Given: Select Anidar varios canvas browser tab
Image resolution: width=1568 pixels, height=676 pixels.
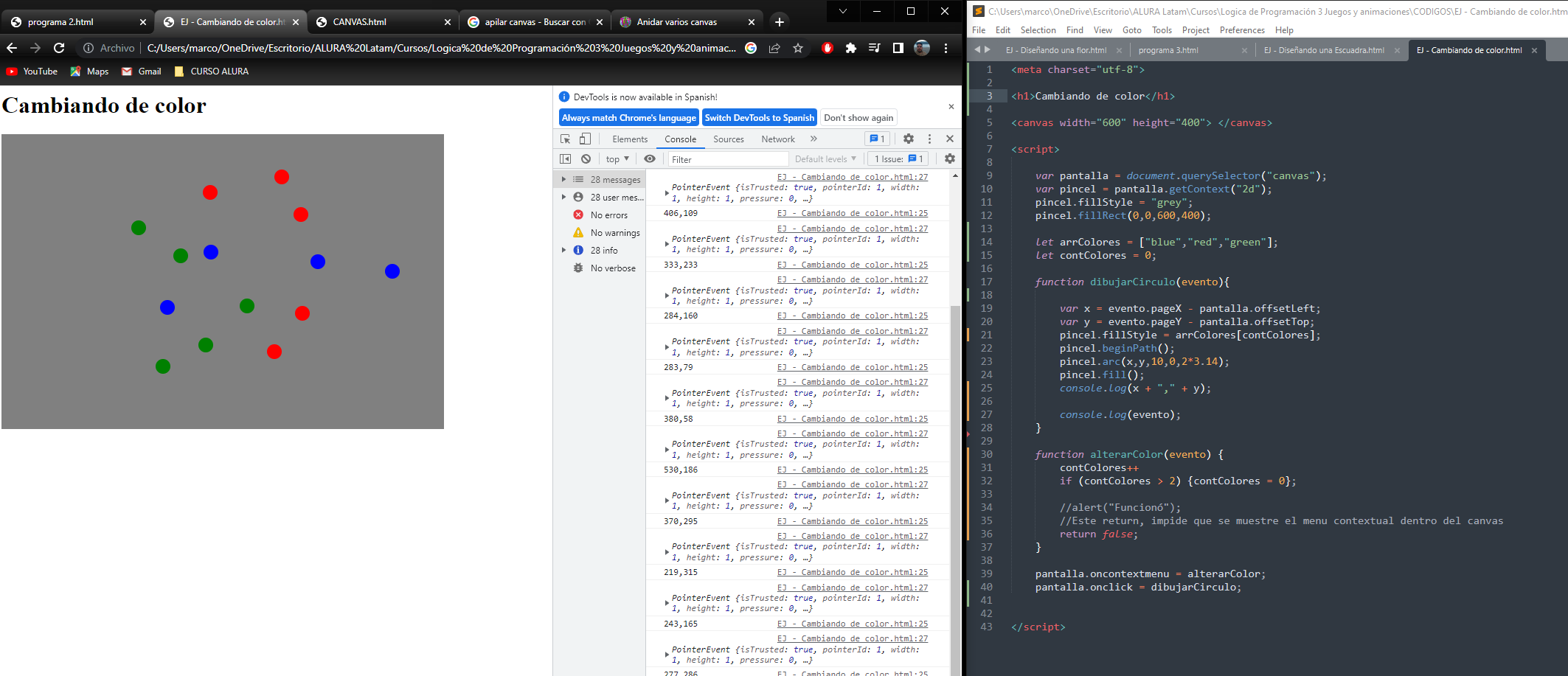Looking at the screenshot, I should (686, 22).
